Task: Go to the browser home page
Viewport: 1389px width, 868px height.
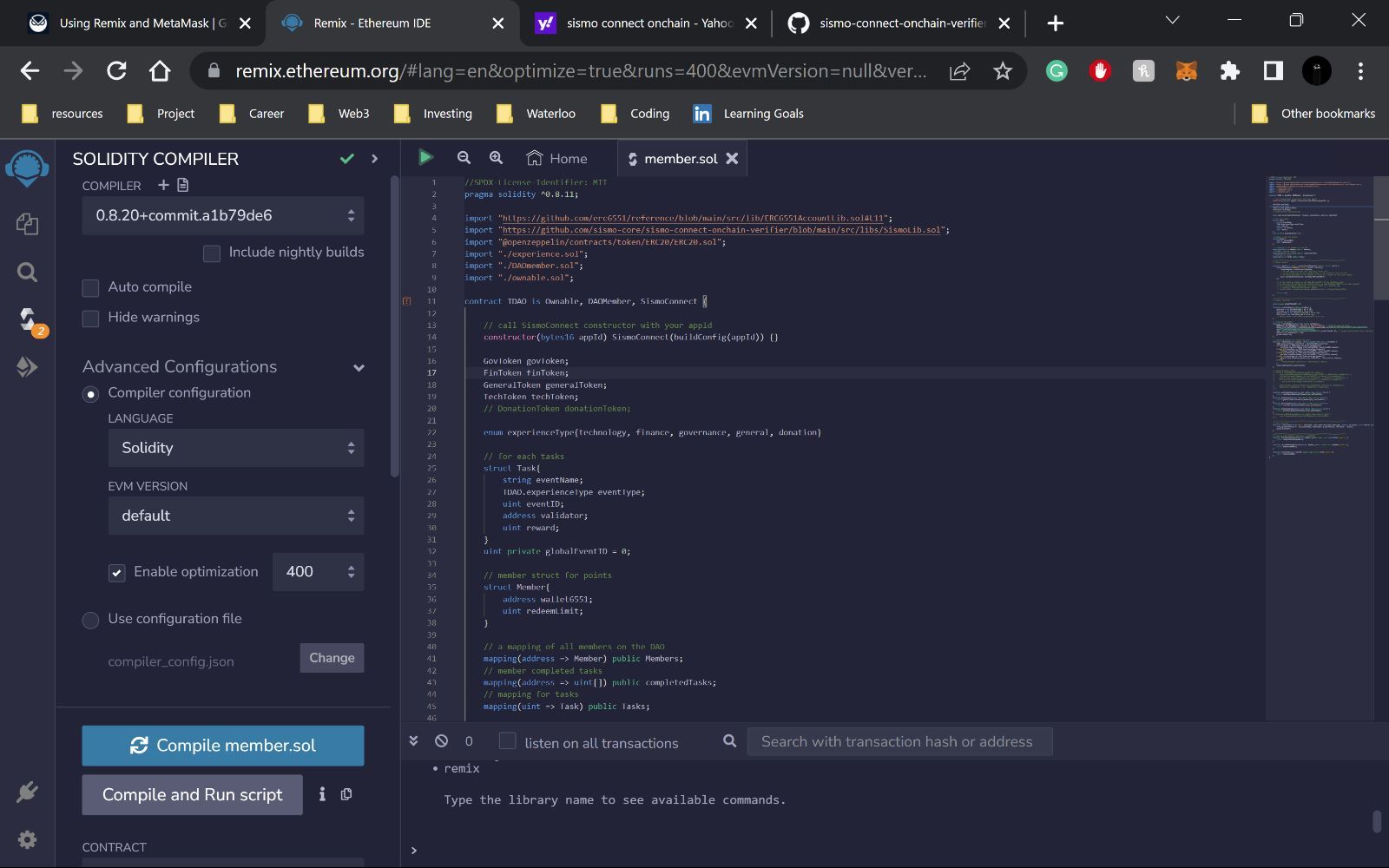Action: coord(160,70)
